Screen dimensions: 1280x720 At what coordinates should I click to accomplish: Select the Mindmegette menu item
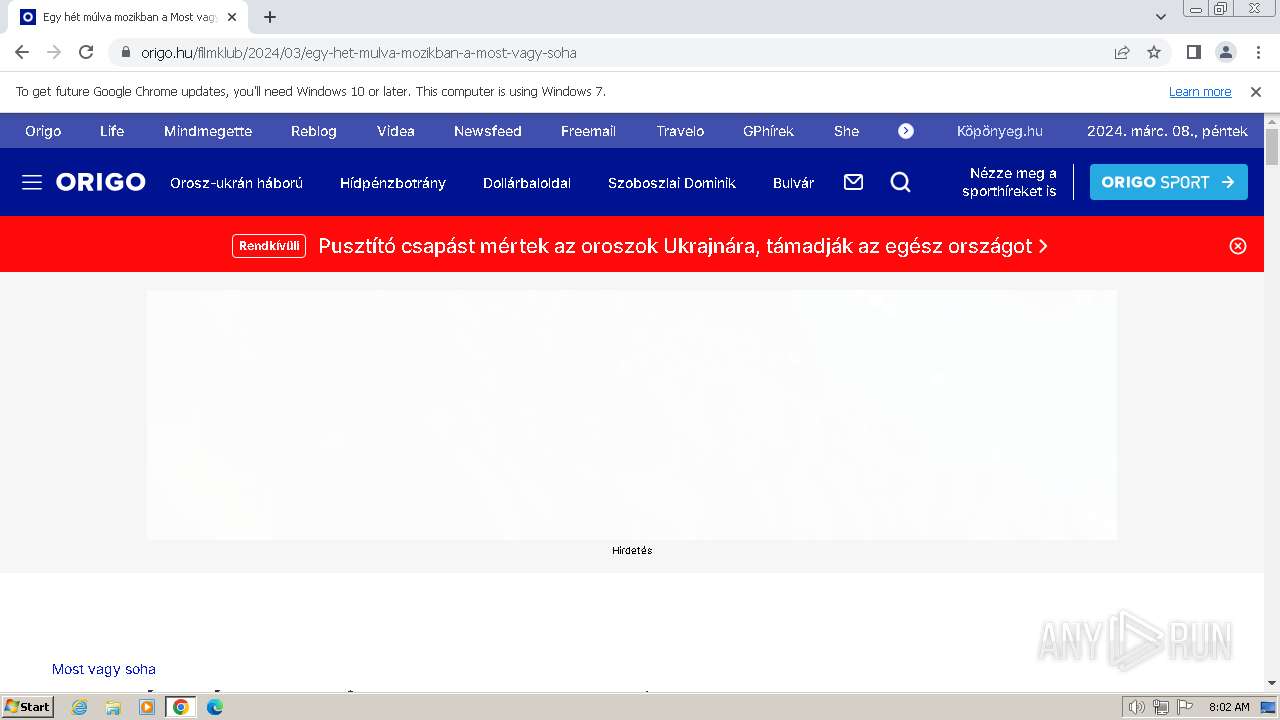pyautogui.click(x=208, y=131)
